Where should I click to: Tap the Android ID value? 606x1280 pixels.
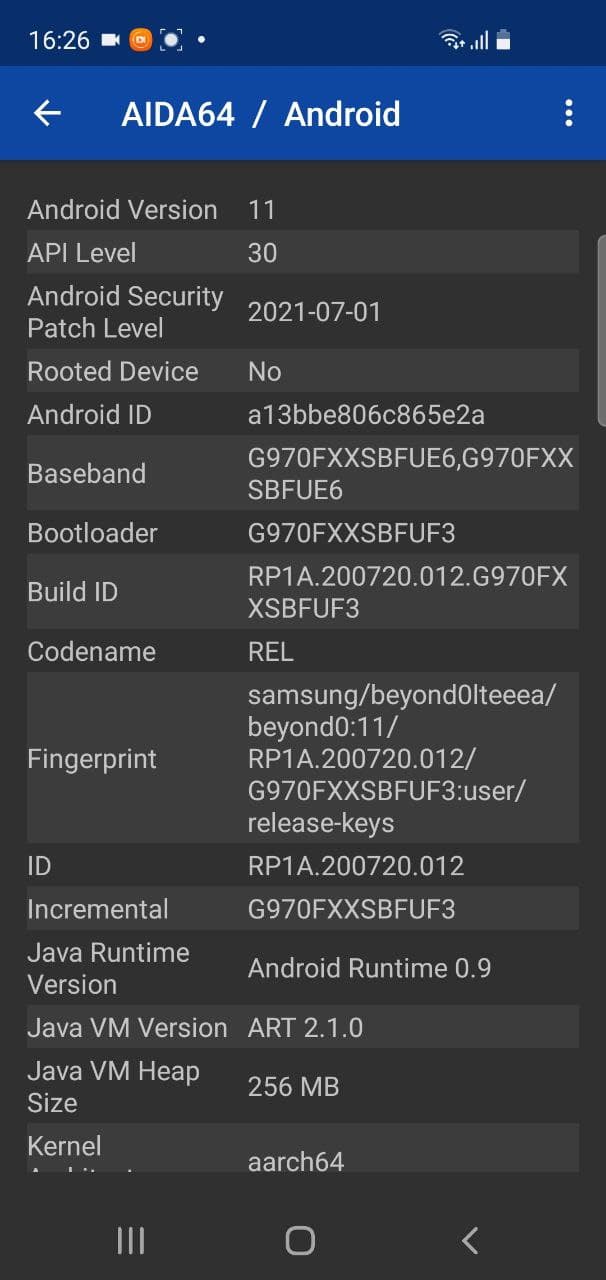coord(365,415)
